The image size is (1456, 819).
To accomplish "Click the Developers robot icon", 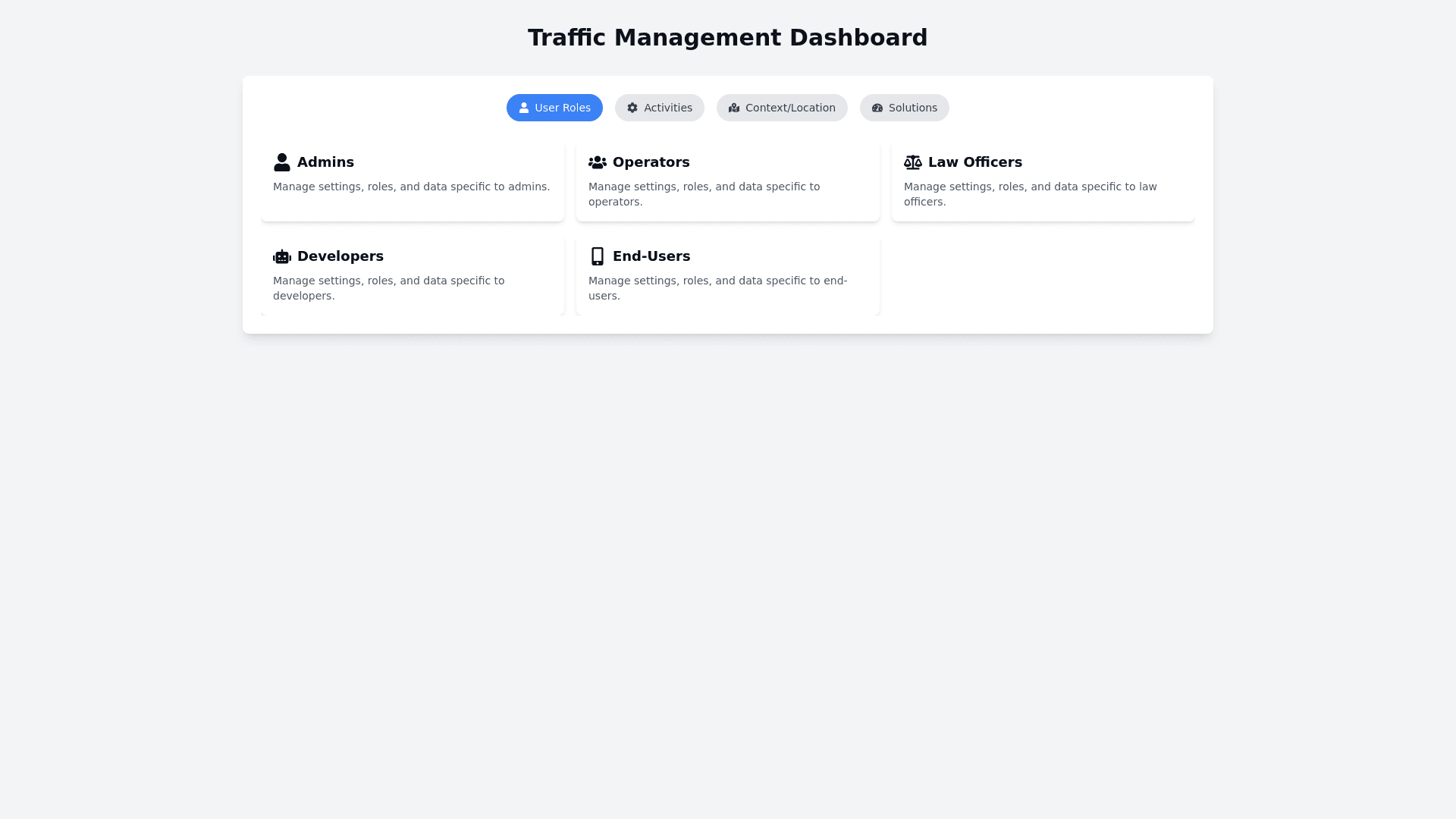I will (x=282, y=256).
